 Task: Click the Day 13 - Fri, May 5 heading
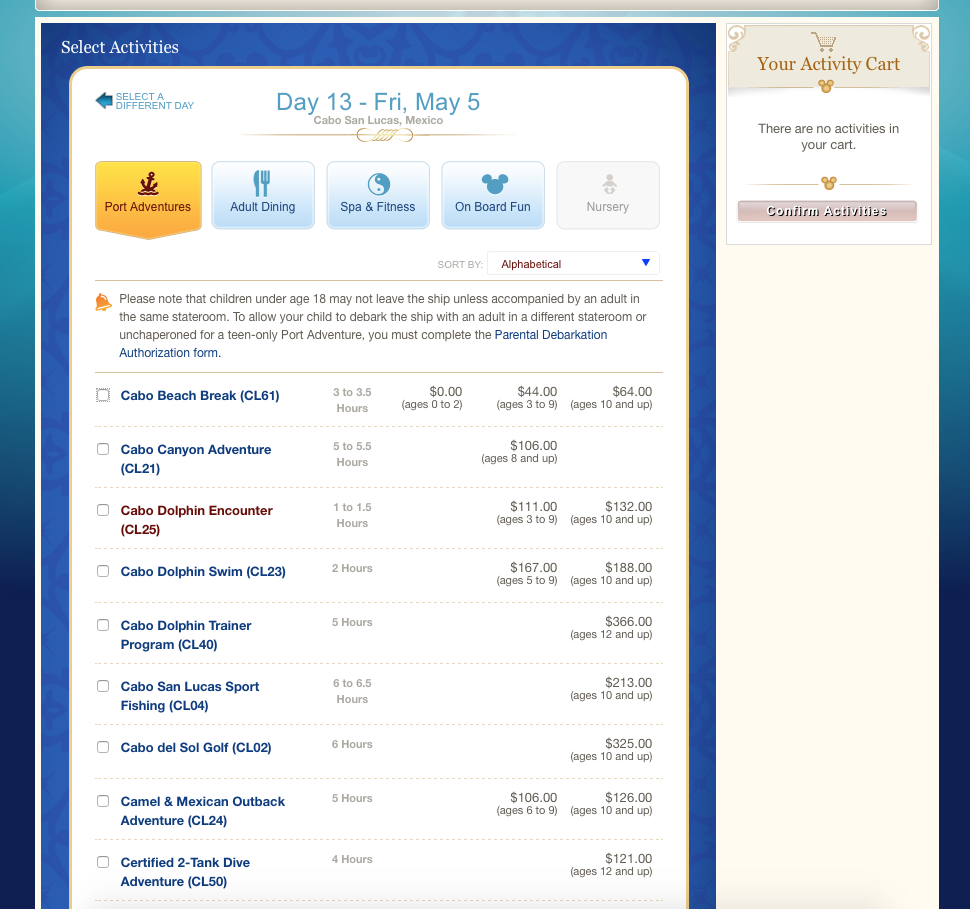[378, 101]
